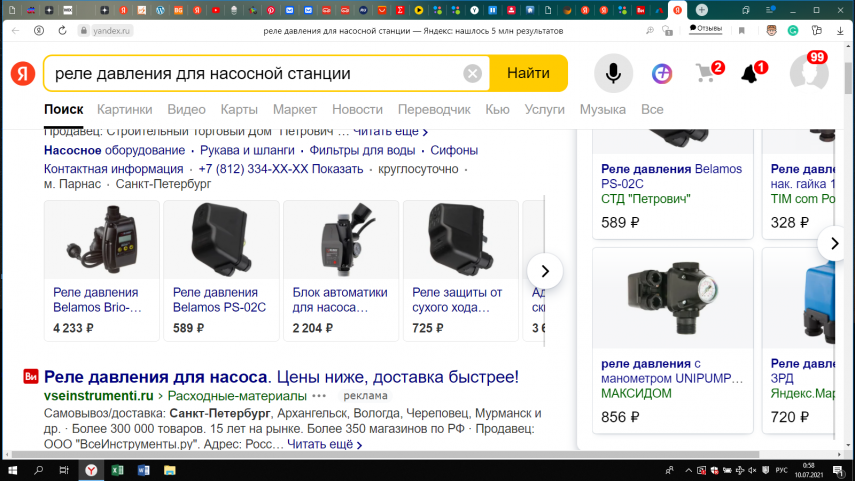Open Сифоны link
Image resolution: width=855 pixels, height=481 pixels.
[x=454, y=150]
